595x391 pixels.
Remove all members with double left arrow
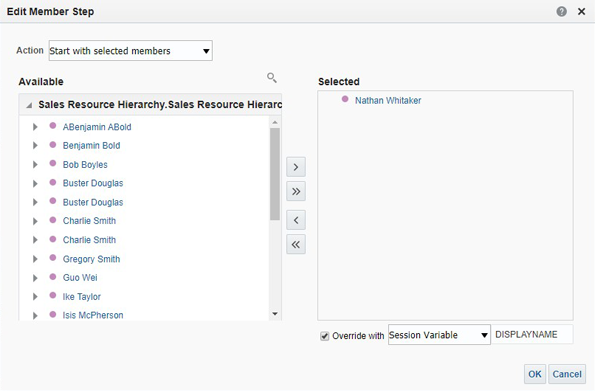(296, 244)
